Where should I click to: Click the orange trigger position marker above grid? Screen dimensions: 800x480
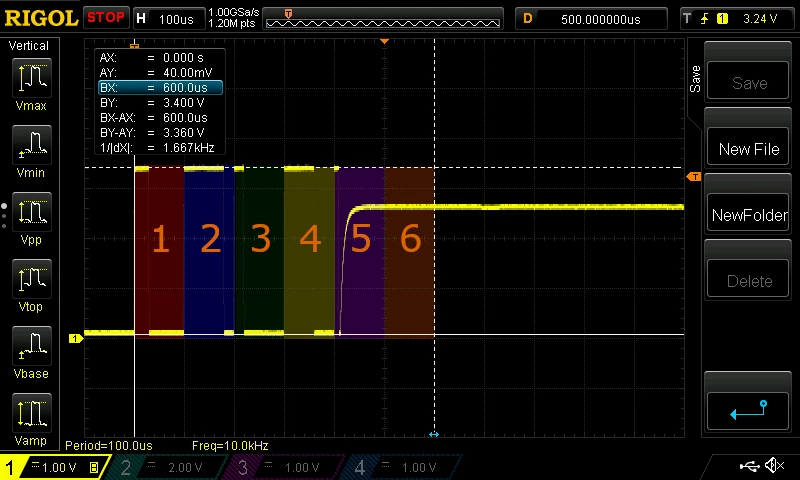click(x=385, y=41)
